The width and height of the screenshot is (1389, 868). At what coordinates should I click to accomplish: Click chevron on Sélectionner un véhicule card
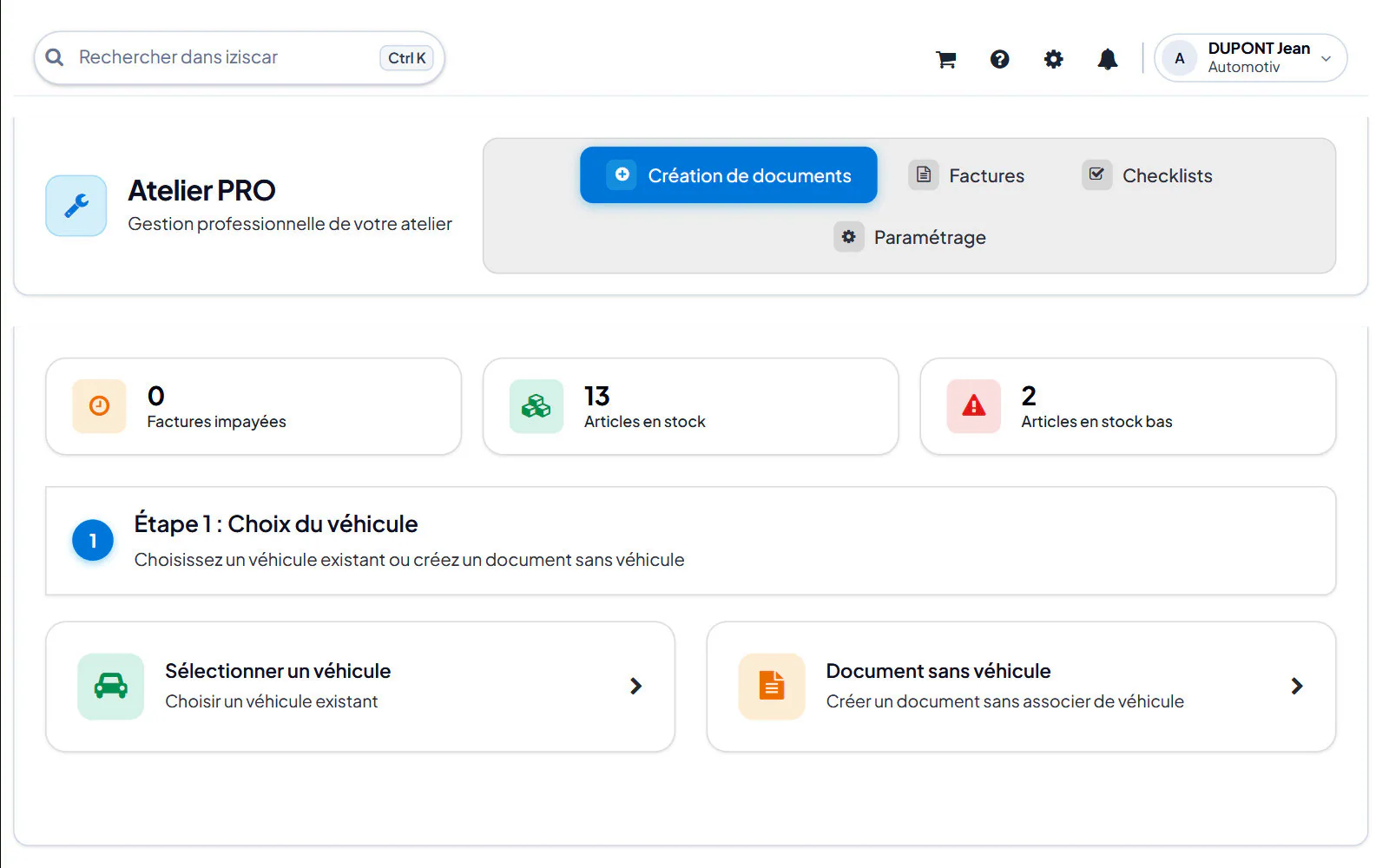(x=635, y=686)
